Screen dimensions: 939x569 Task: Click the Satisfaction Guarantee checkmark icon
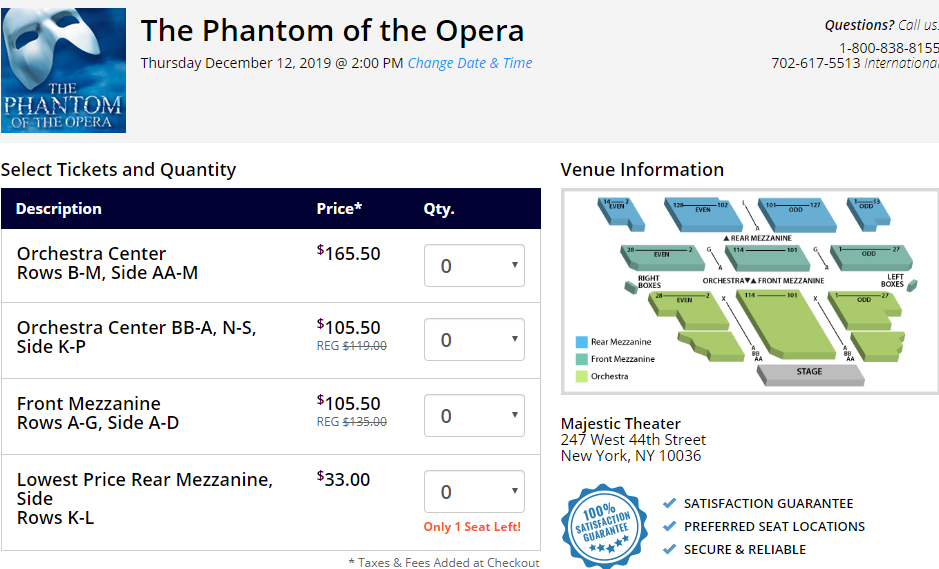[x=670, y=503]
